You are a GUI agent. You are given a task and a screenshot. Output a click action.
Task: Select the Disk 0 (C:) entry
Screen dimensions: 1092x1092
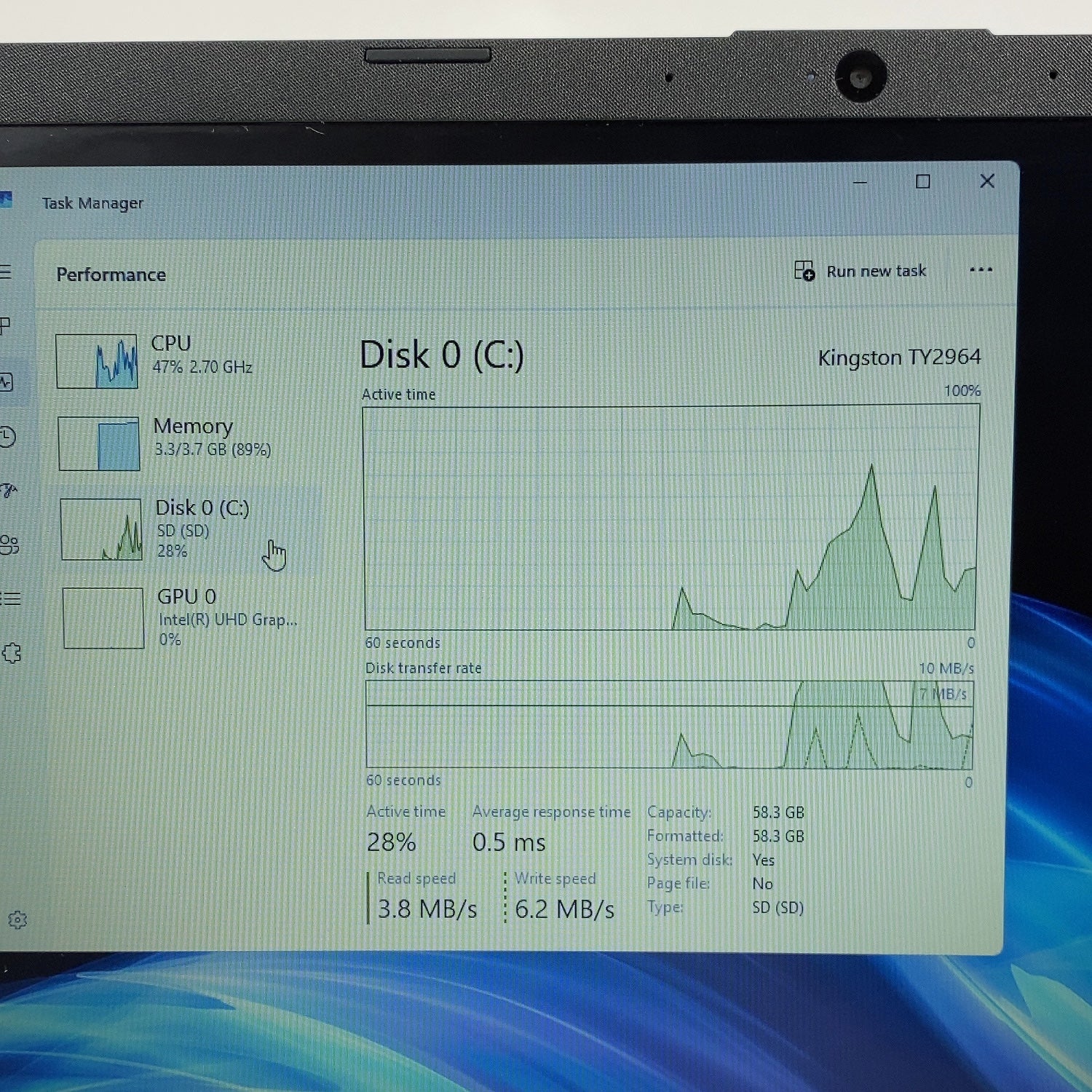coord(189,529)
